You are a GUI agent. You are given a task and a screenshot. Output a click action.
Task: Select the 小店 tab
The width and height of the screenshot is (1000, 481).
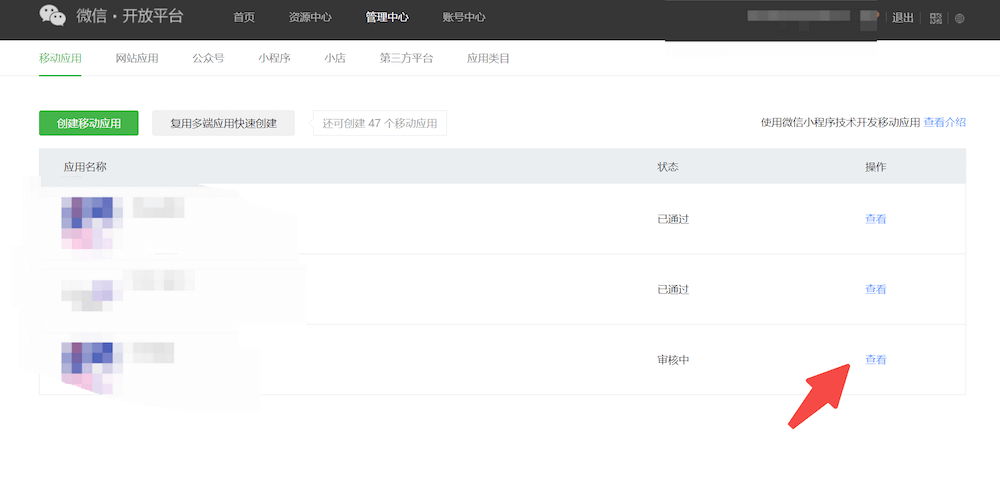(335, 59)
